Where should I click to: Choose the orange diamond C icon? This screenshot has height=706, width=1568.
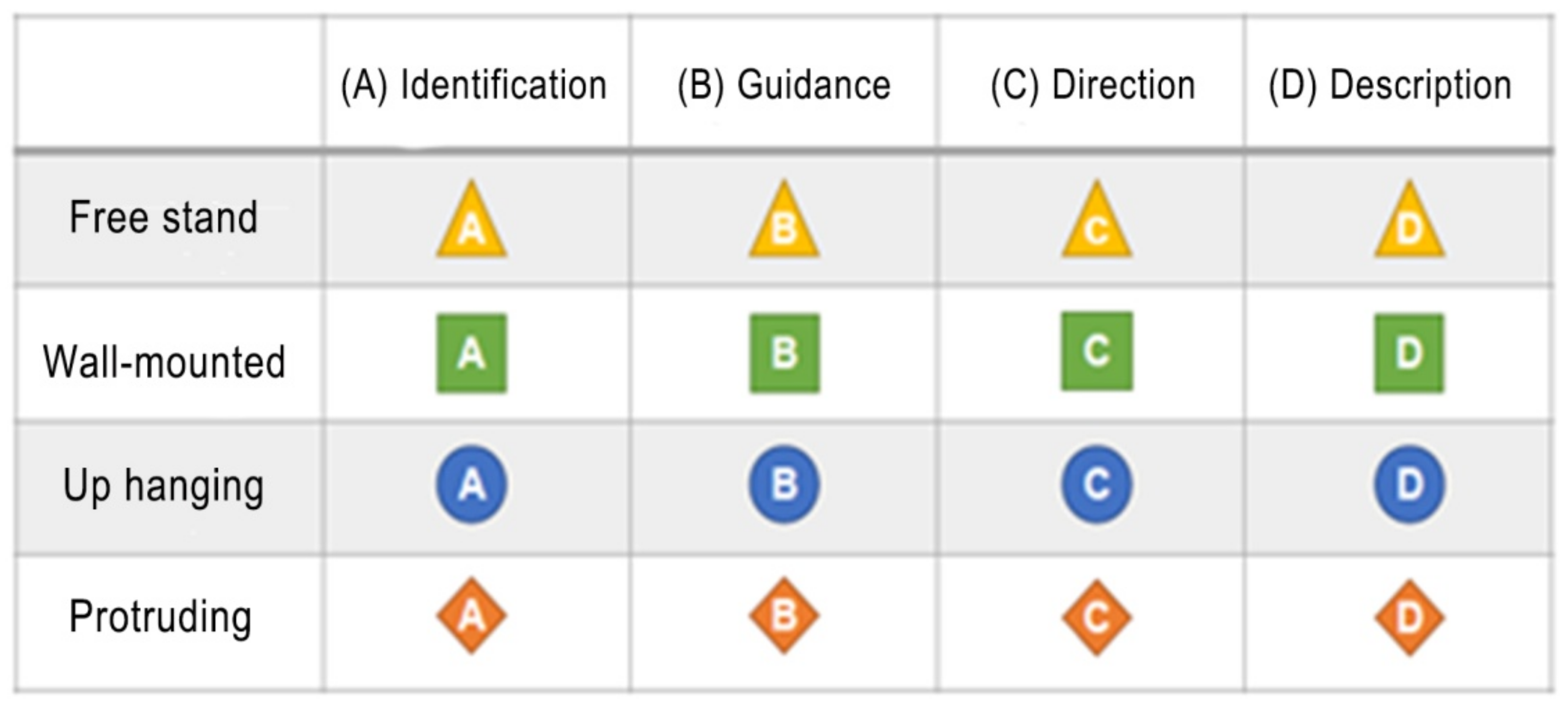click(1097, 617)
